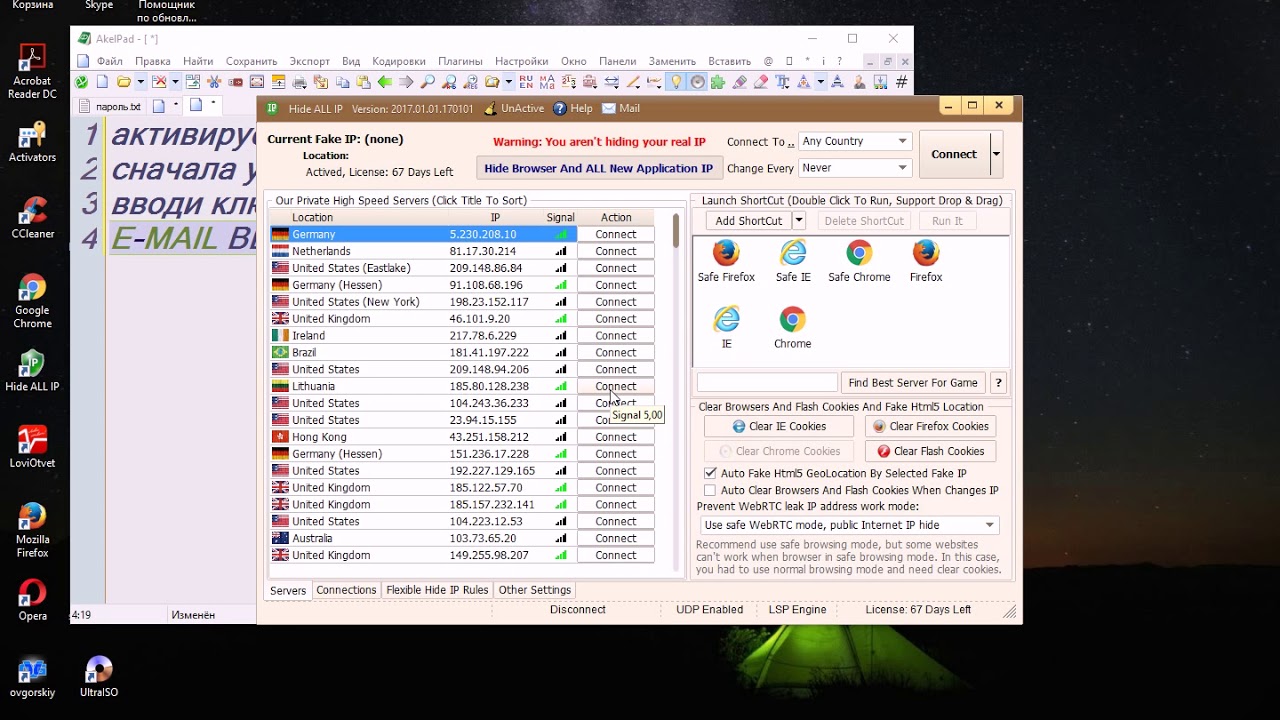Sort servers by the Signal column header
The image size is (1280, 720).
560,217
